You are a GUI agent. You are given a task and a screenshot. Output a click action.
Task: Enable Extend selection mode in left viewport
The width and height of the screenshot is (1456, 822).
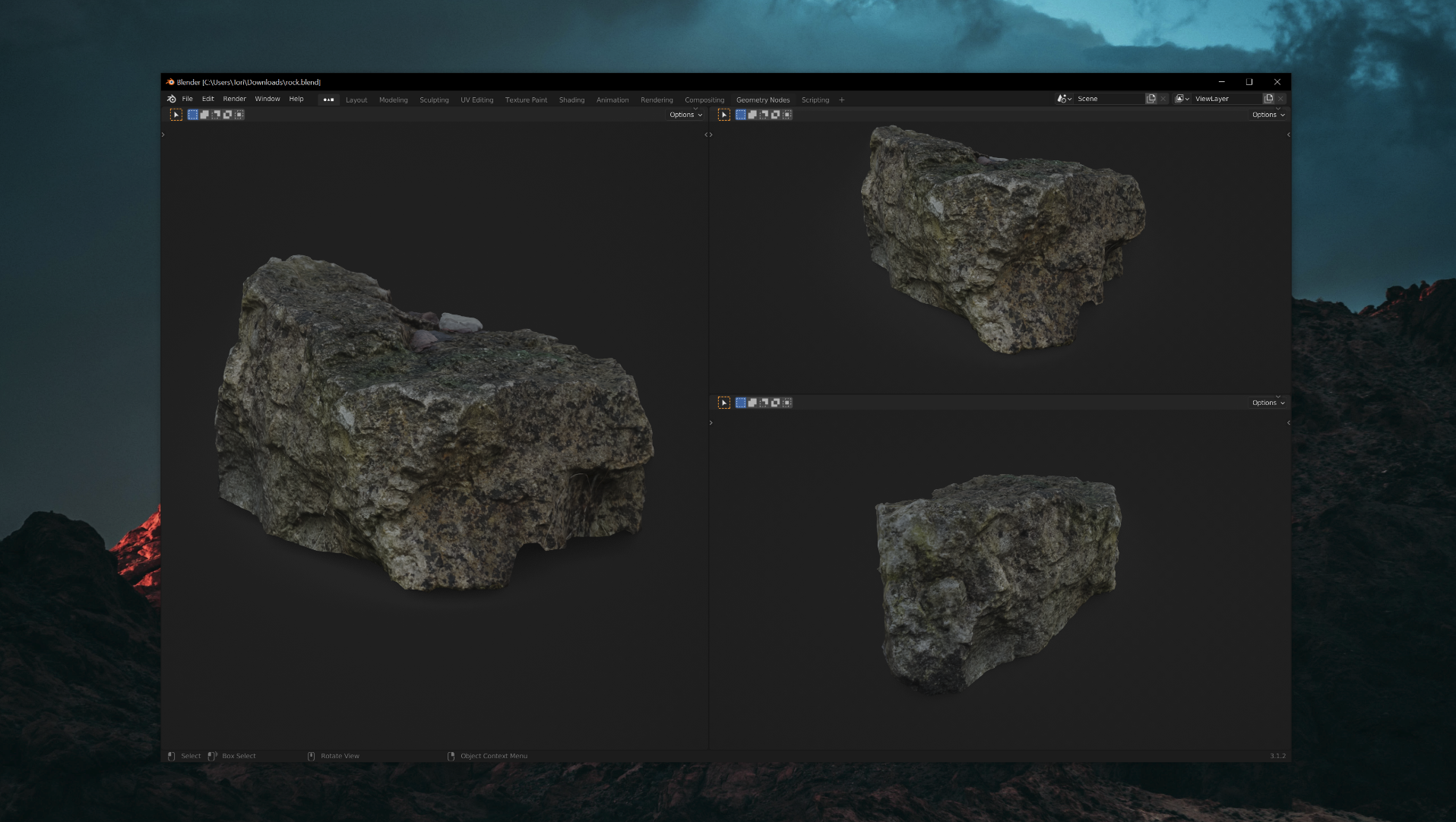pyautogui.click(x=204, y=115)
